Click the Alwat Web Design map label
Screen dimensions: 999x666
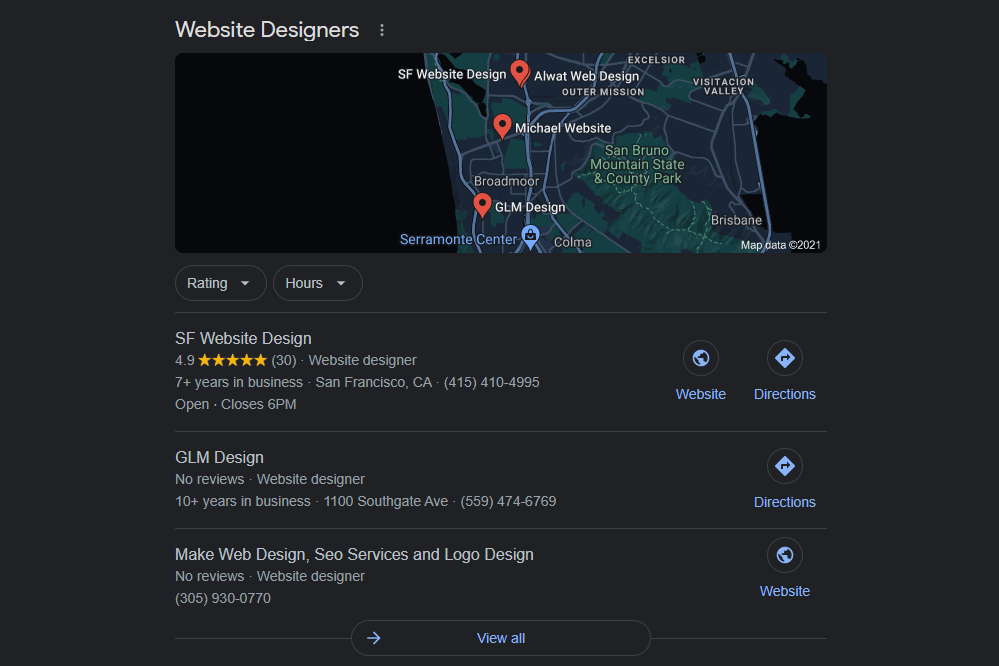586,76
